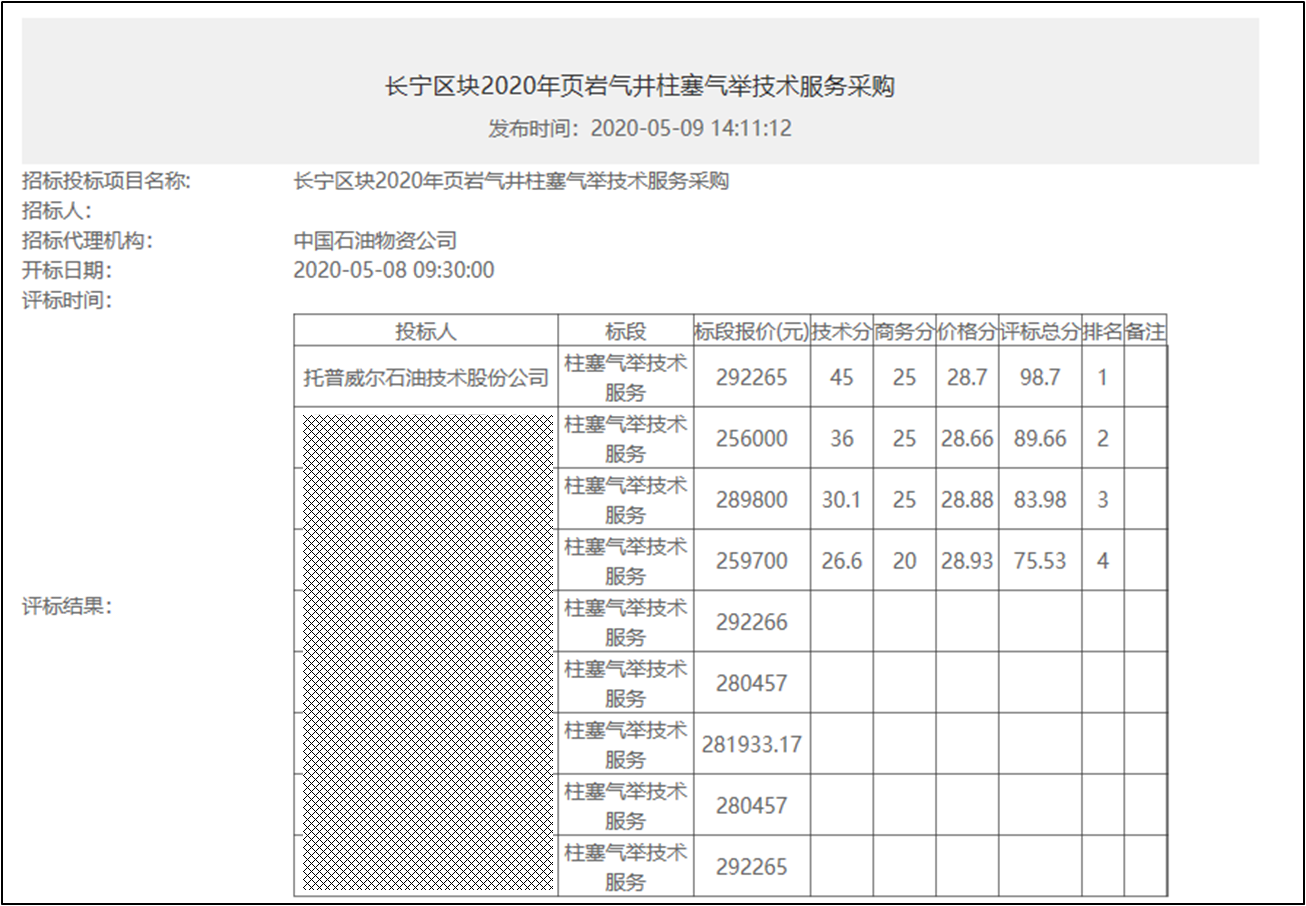This screenshot has height=906, width=1306.
Task: Click business score 20
Action: point(904,560)
